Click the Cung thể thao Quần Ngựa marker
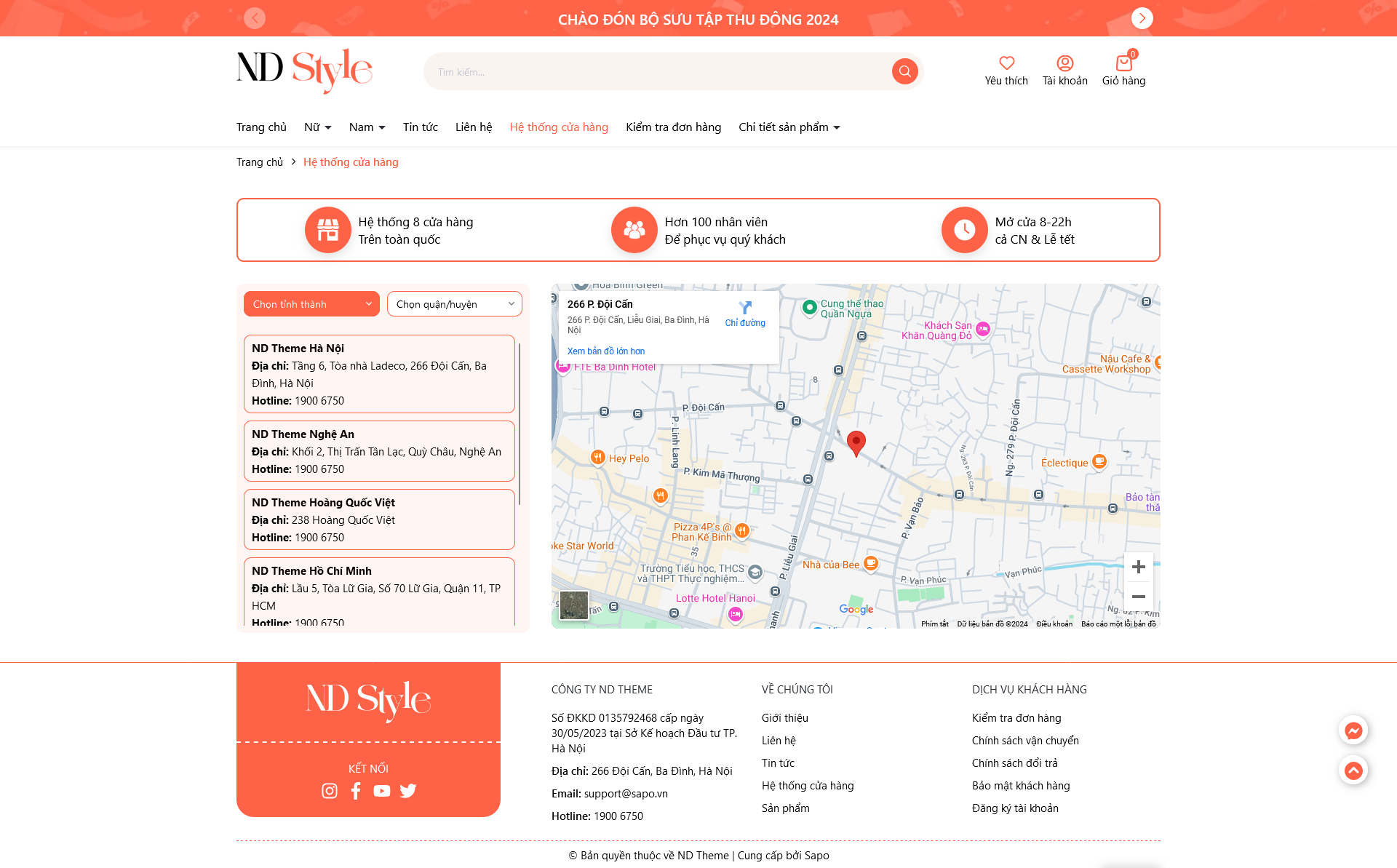This screenshot has height=868, width=1397. tap(810, 307)
